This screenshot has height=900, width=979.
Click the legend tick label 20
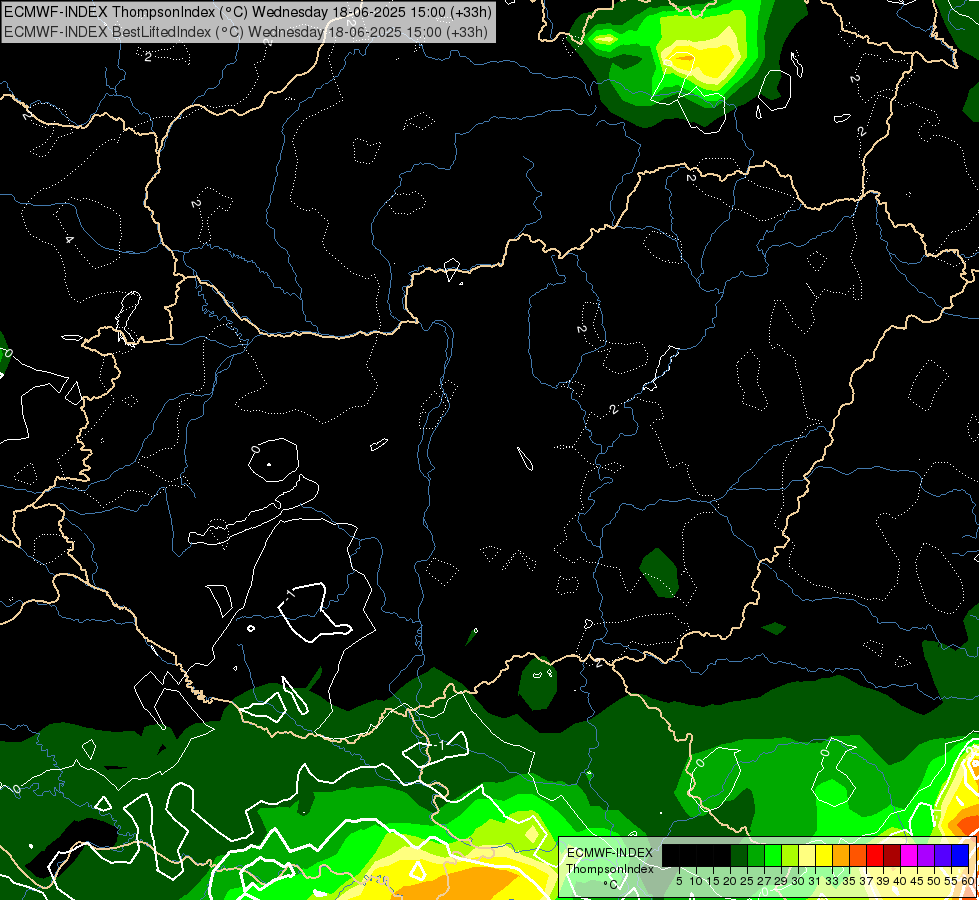[x=730, y=881]
